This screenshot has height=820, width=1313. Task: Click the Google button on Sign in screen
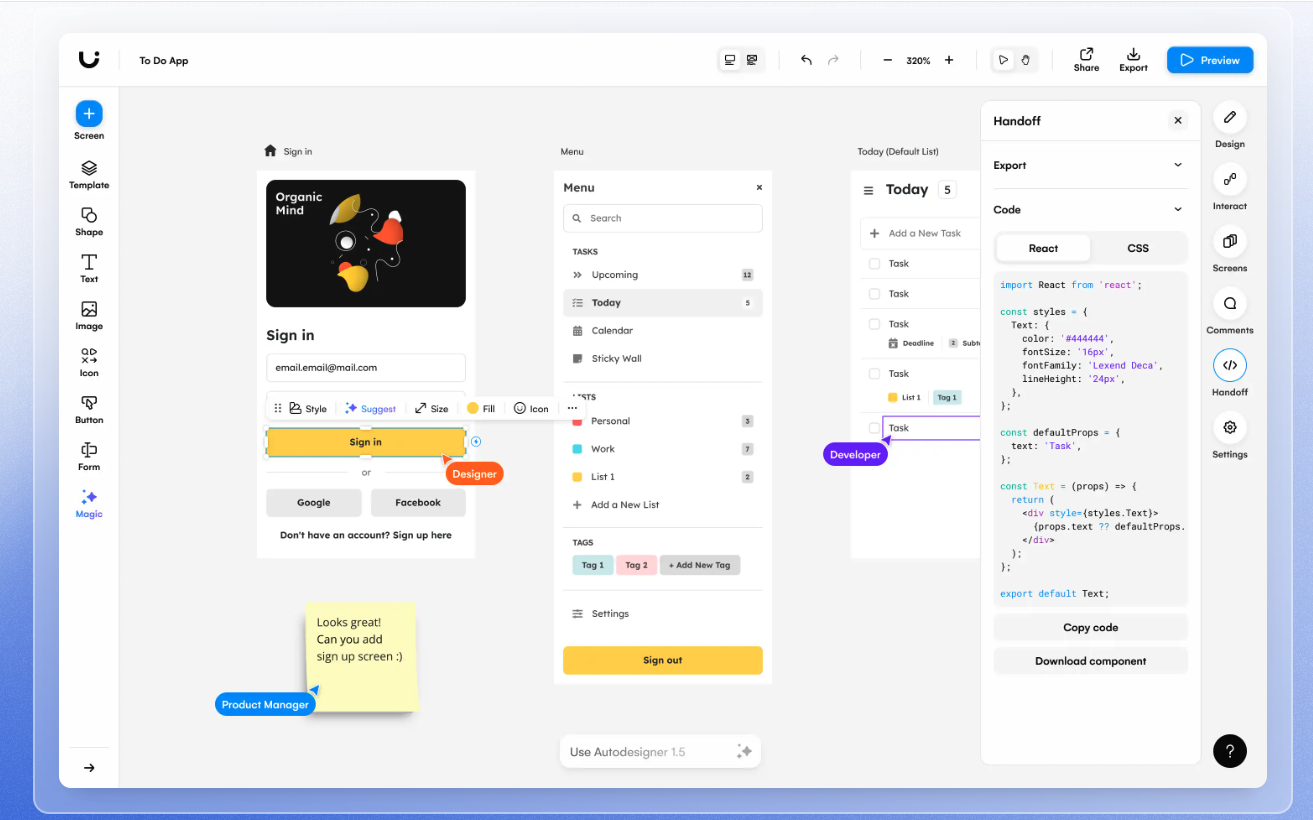314,503
